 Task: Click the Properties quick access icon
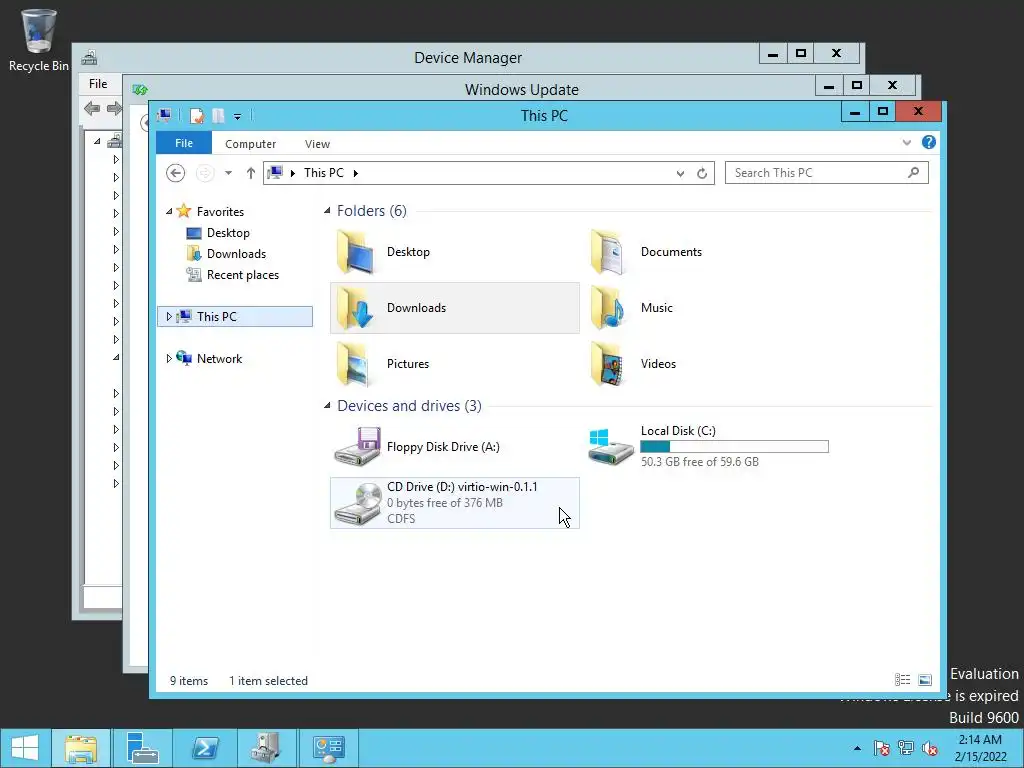click(x=197, y=116)
